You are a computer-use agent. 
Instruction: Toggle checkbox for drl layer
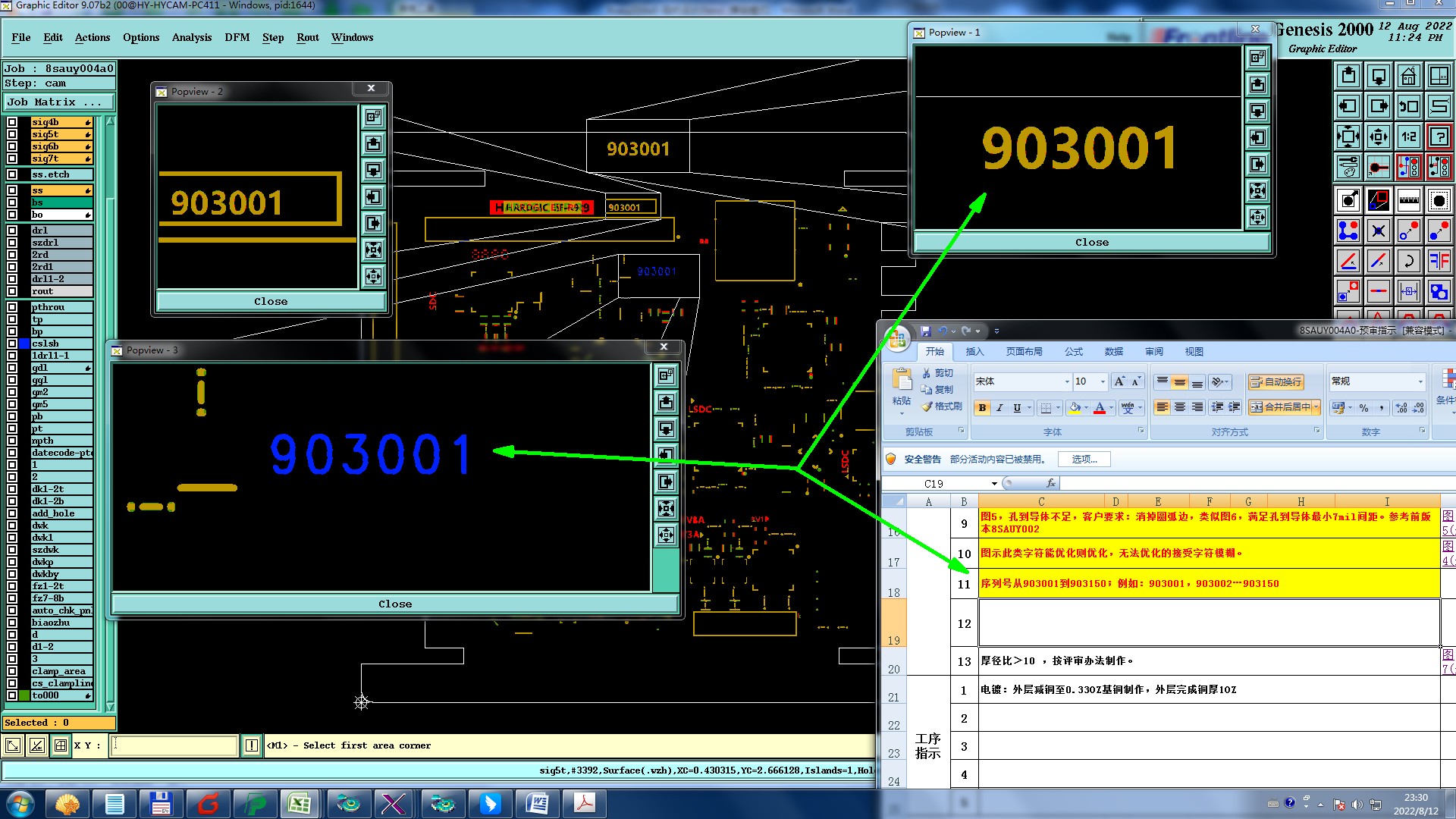[12, 231]
